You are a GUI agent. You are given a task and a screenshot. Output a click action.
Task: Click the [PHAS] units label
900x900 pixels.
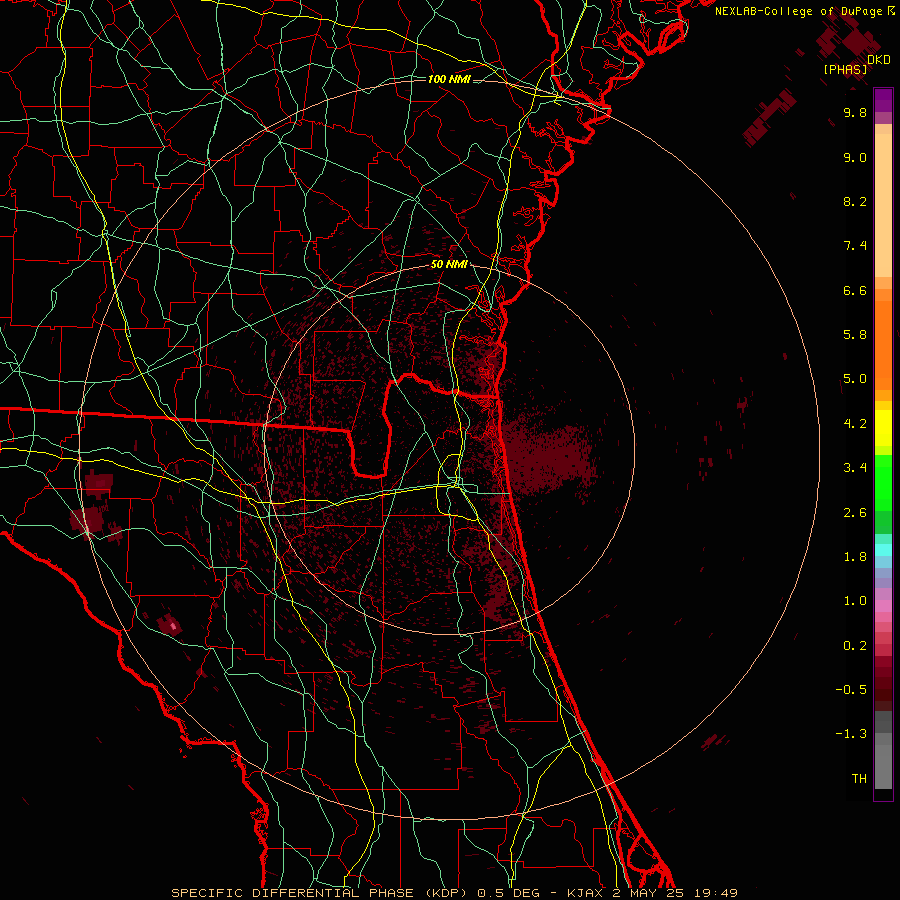(x=845, y=70)
